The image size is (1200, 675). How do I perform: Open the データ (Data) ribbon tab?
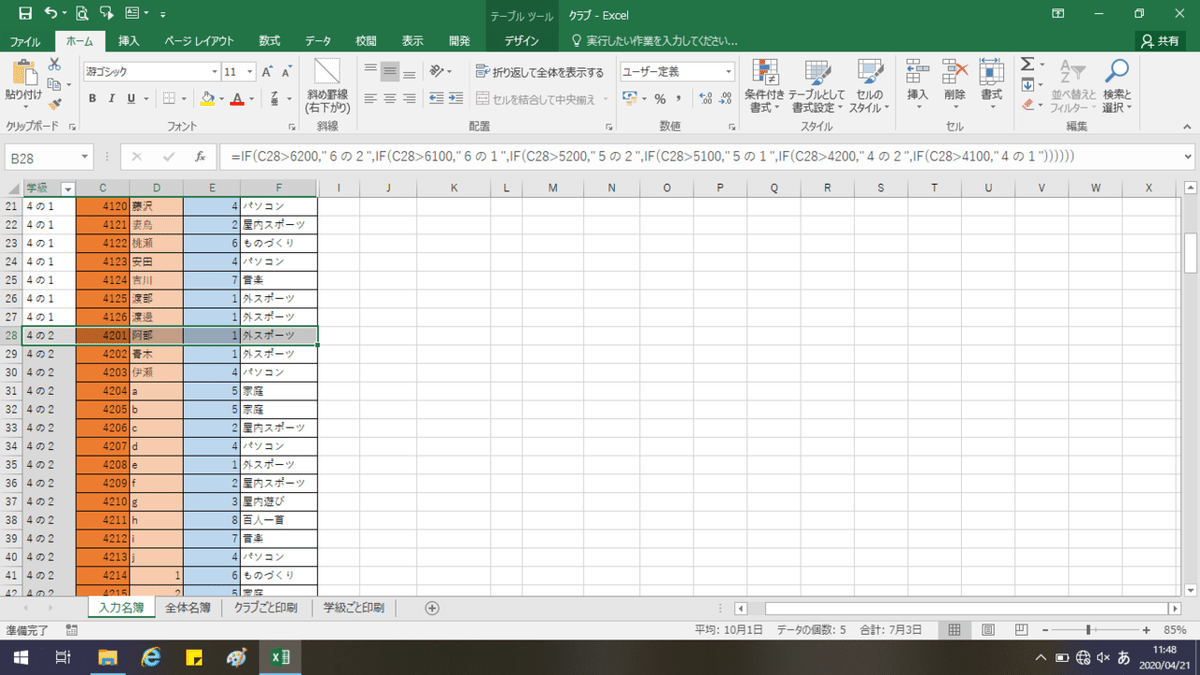[x=318, y=41]
